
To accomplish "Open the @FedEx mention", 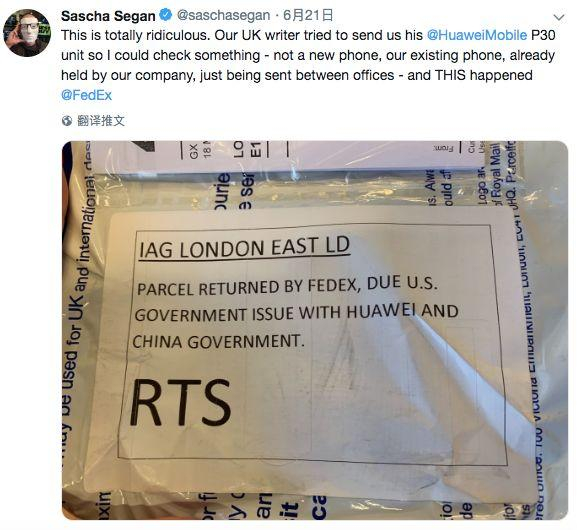I will point(86,95).
